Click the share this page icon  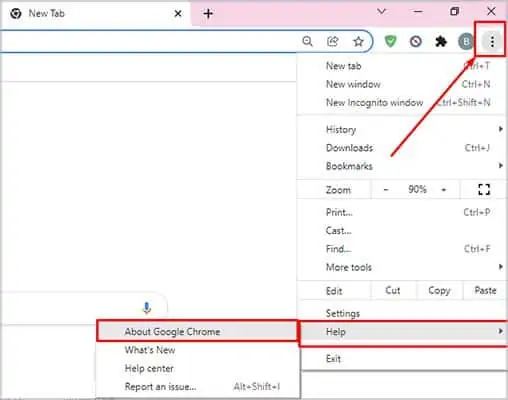tap(333, 42)
